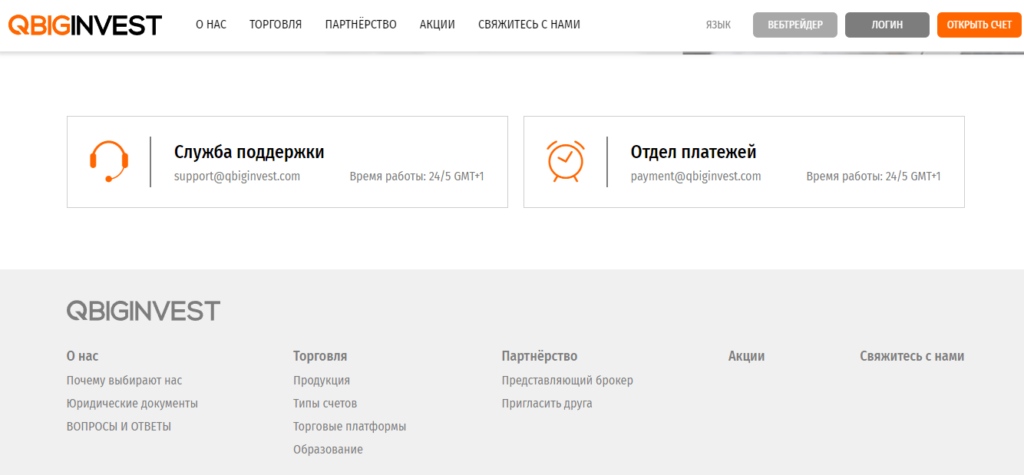The image size is (1024, 475).
Task: Click working hours text under Отдел платежей
Action: (x=873, y=176)
